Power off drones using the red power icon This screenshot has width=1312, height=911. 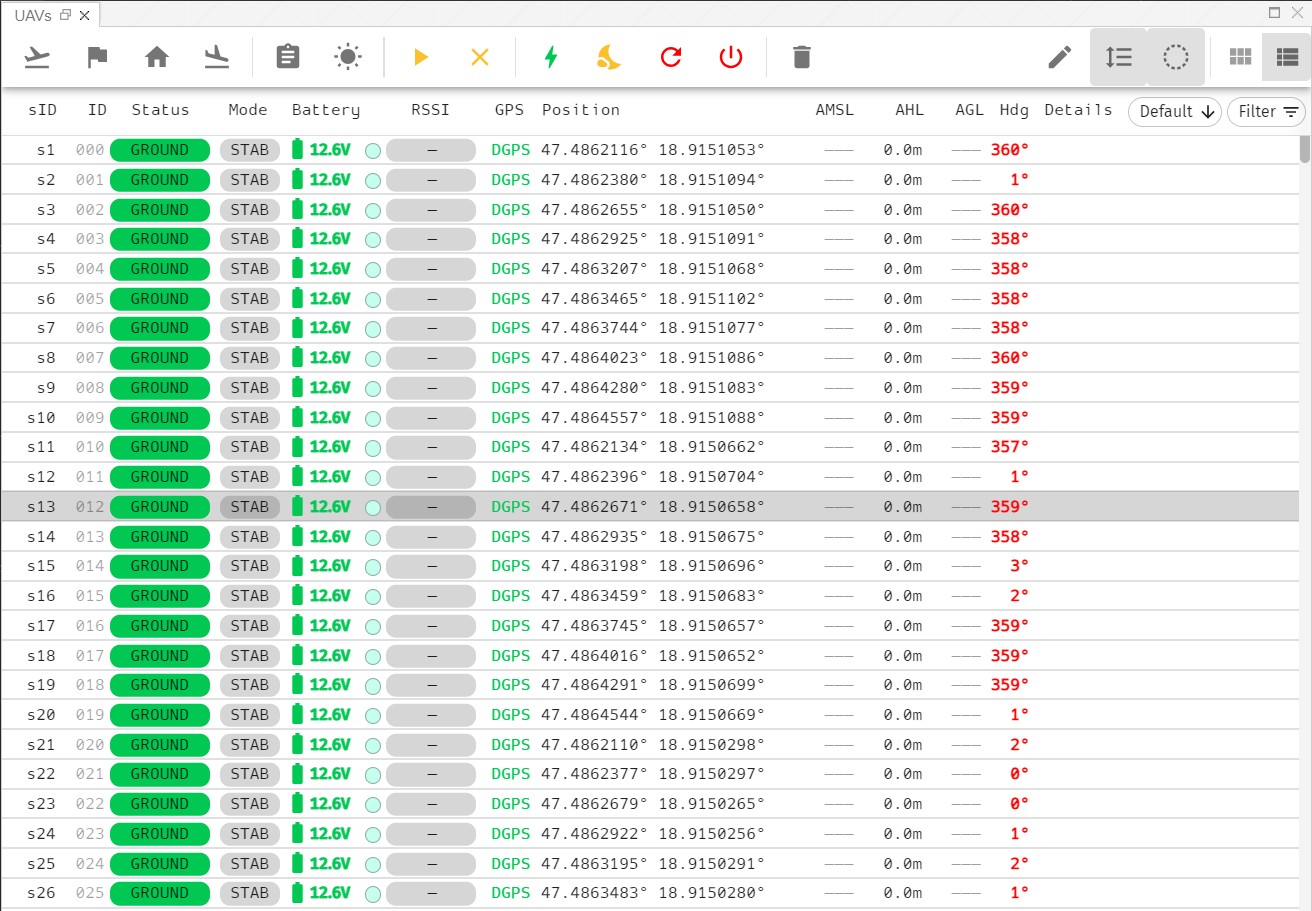pos(731,57)
